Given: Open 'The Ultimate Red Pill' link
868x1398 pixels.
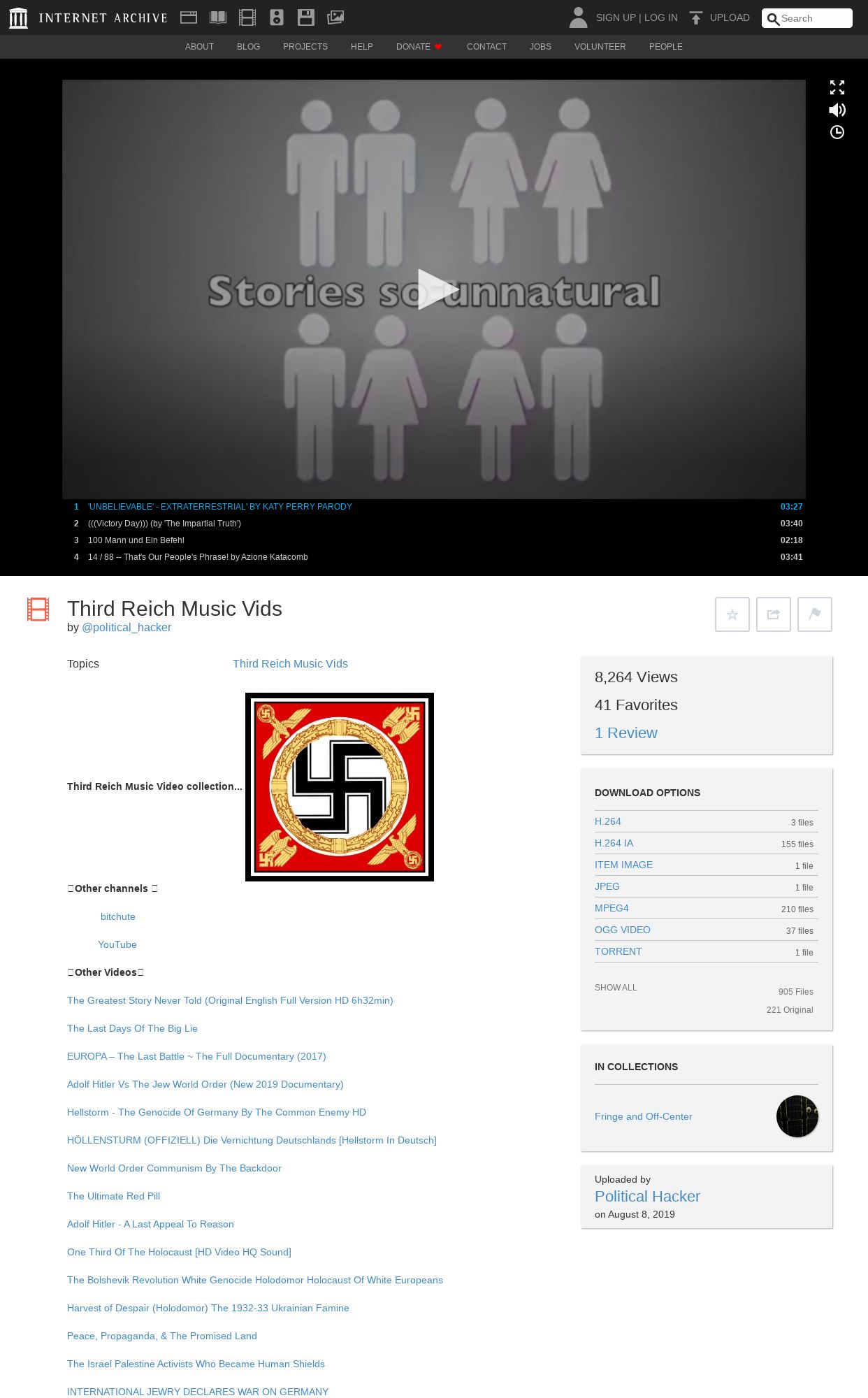Looking at the screenshot, I should (x=114, y=1196).
